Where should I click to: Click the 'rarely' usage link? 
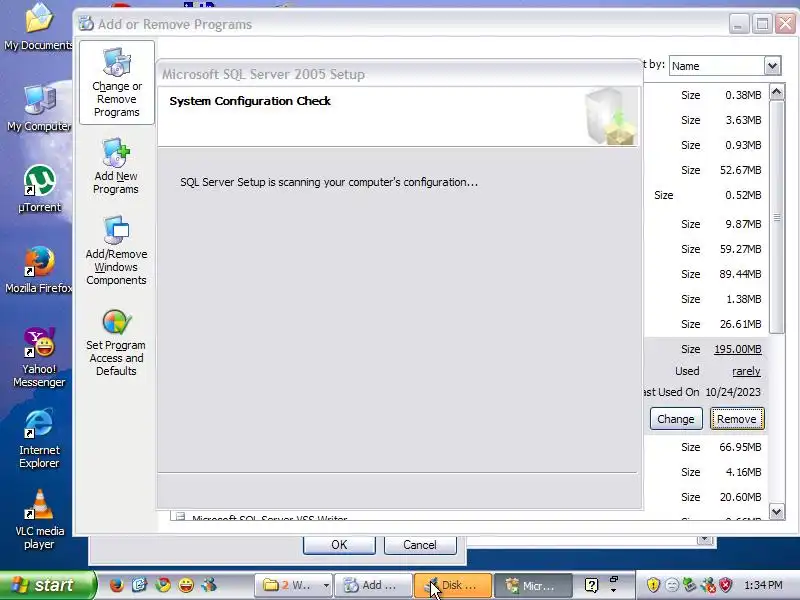(746, 371)
